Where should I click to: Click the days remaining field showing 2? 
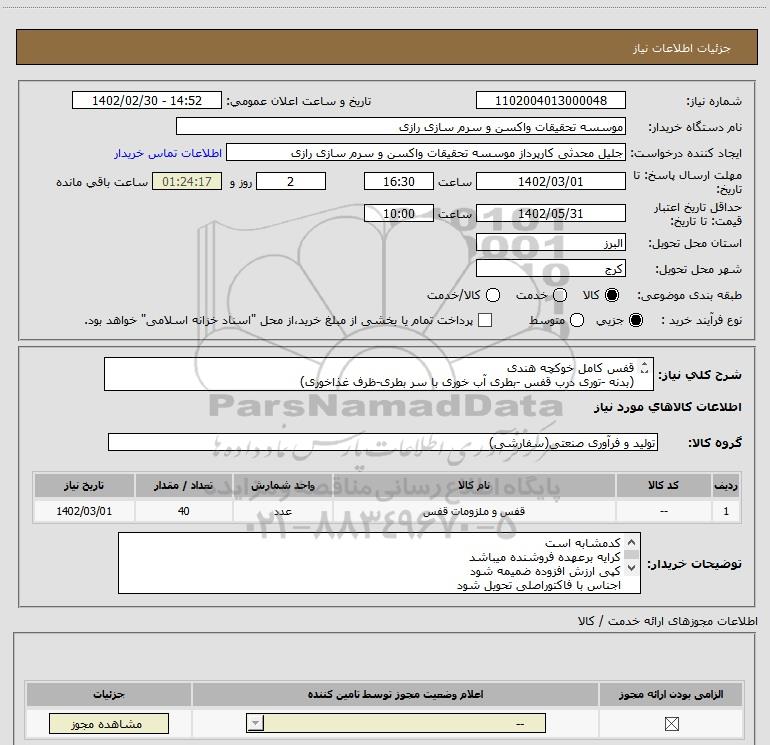pos(291,181)
